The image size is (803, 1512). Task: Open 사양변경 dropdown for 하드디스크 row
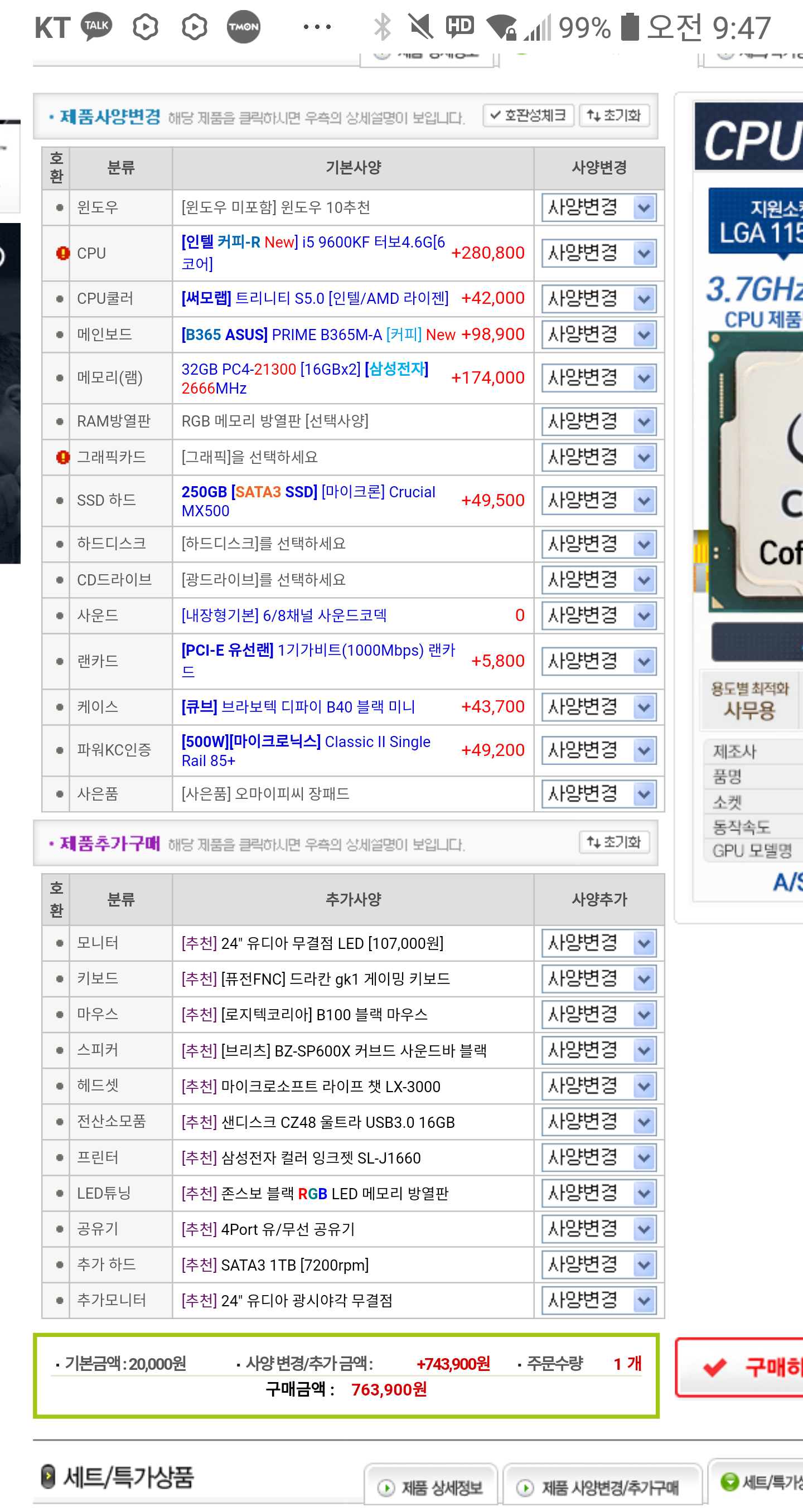click(599, 544)
